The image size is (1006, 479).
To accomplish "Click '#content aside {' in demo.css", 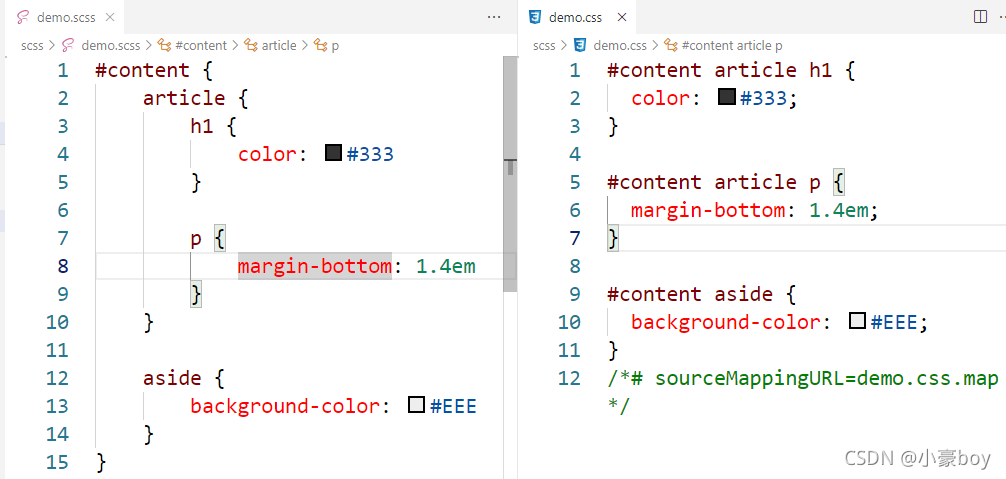I will click(x=701, y=294).
